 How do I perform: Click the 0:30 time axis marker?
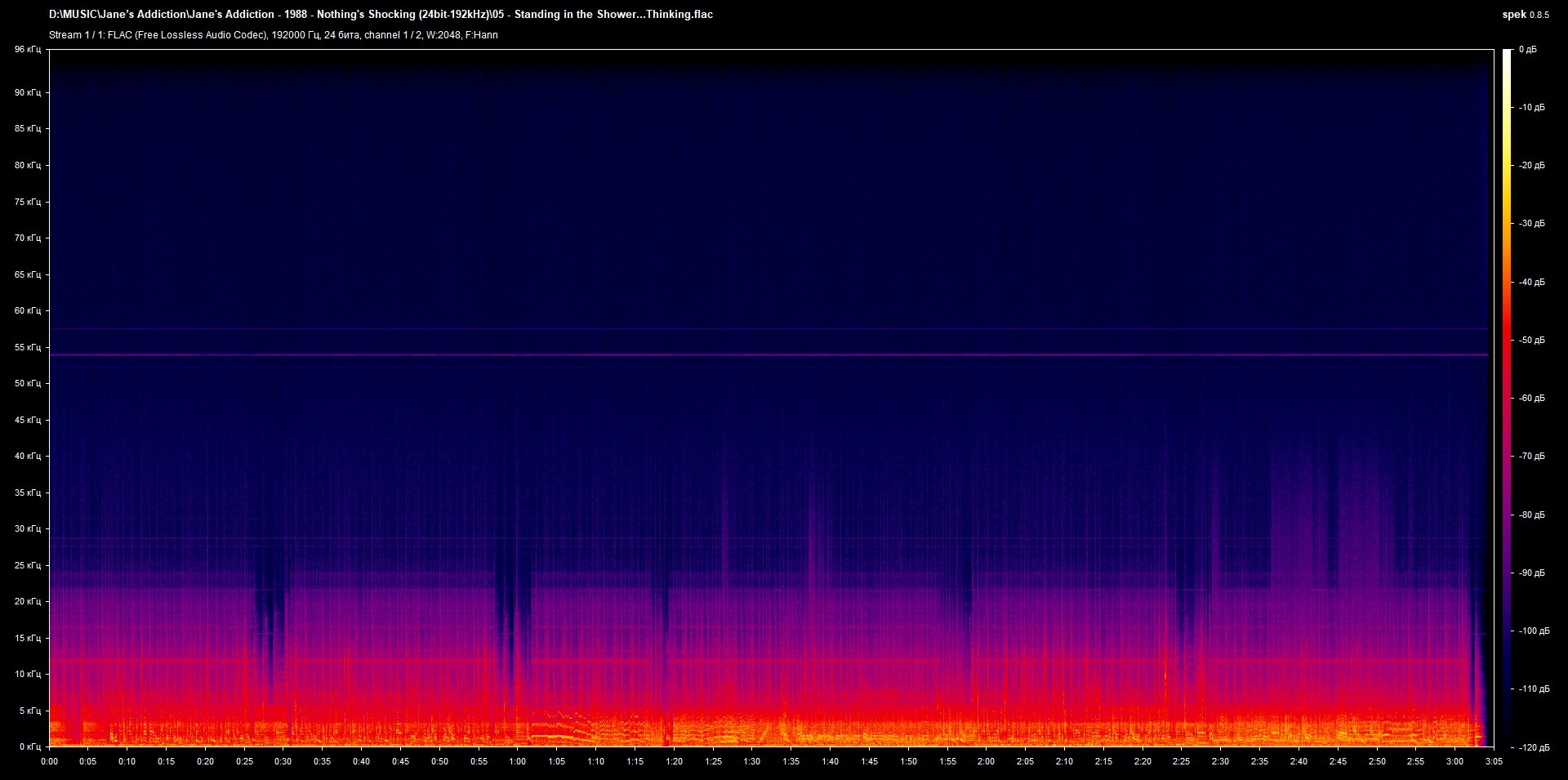pyautogui.click(x=283, y=761)
